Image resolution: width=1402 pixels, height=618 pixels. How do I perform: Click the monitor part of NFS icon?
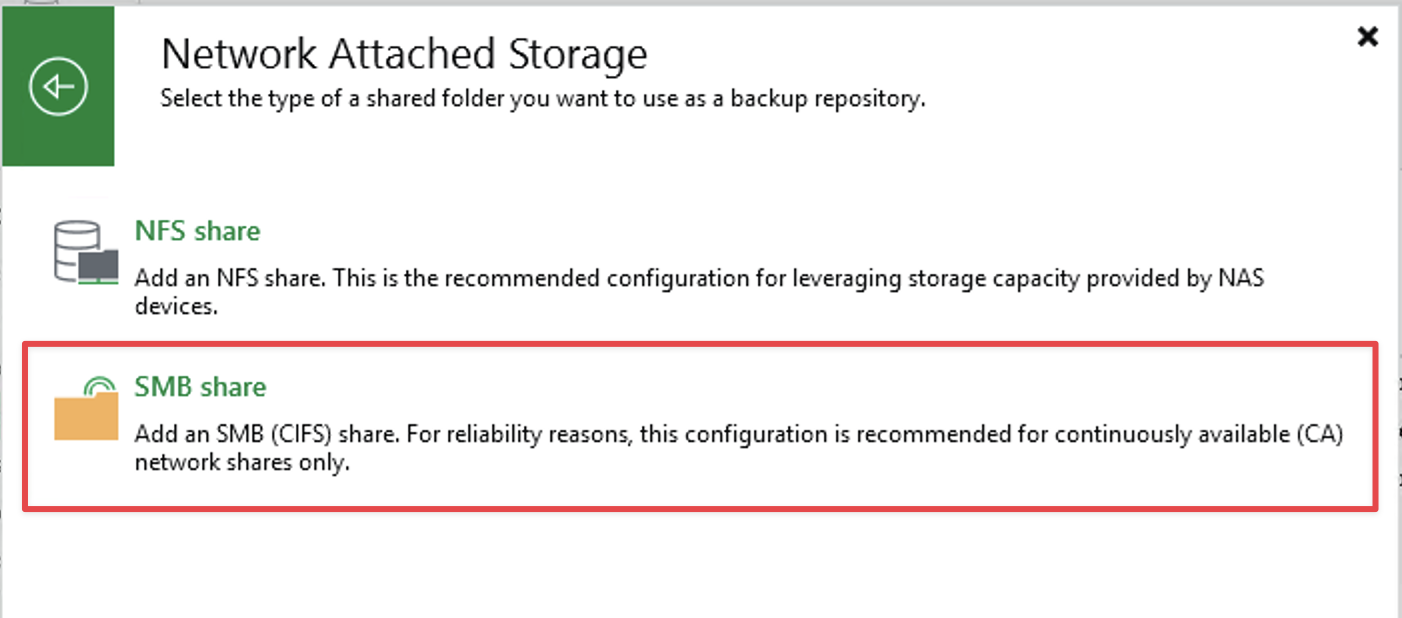99,266
